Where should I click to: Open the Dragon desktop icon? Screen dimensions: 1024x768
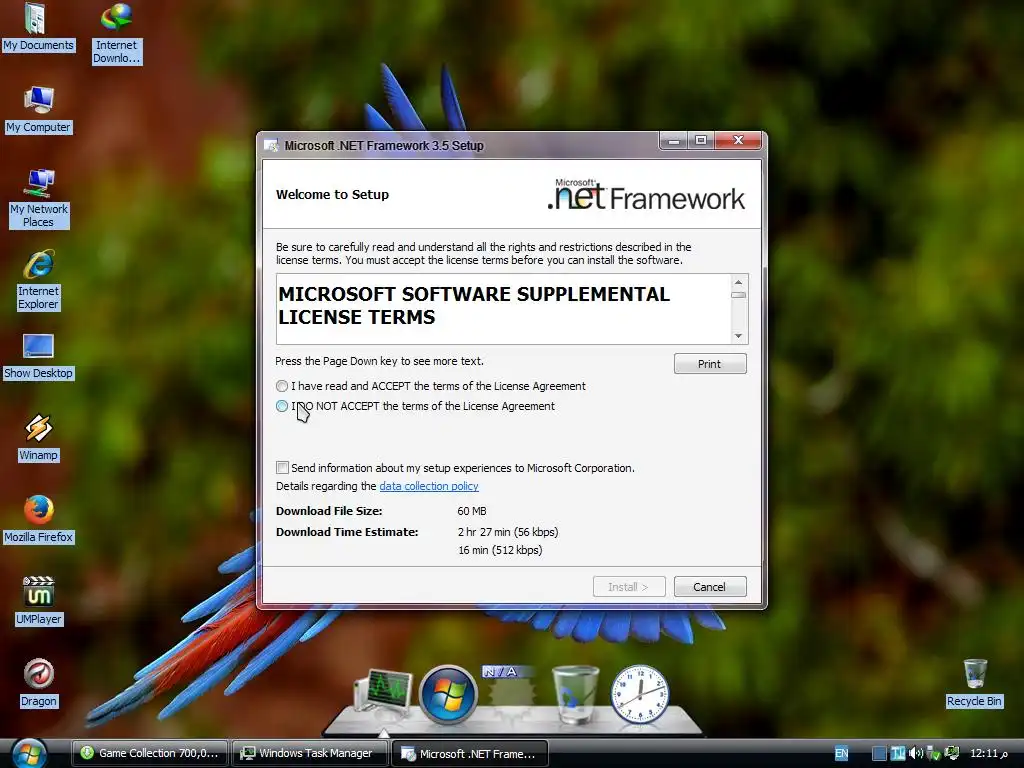click(39, 683)
